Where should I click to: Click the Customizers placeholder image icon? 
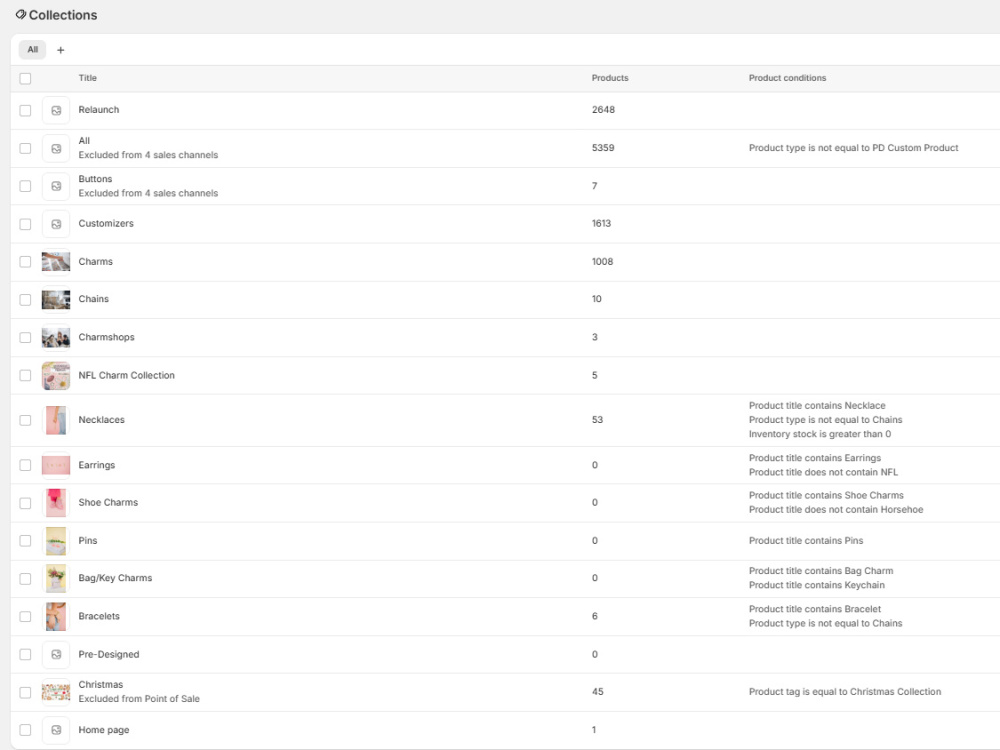(56, 224)
